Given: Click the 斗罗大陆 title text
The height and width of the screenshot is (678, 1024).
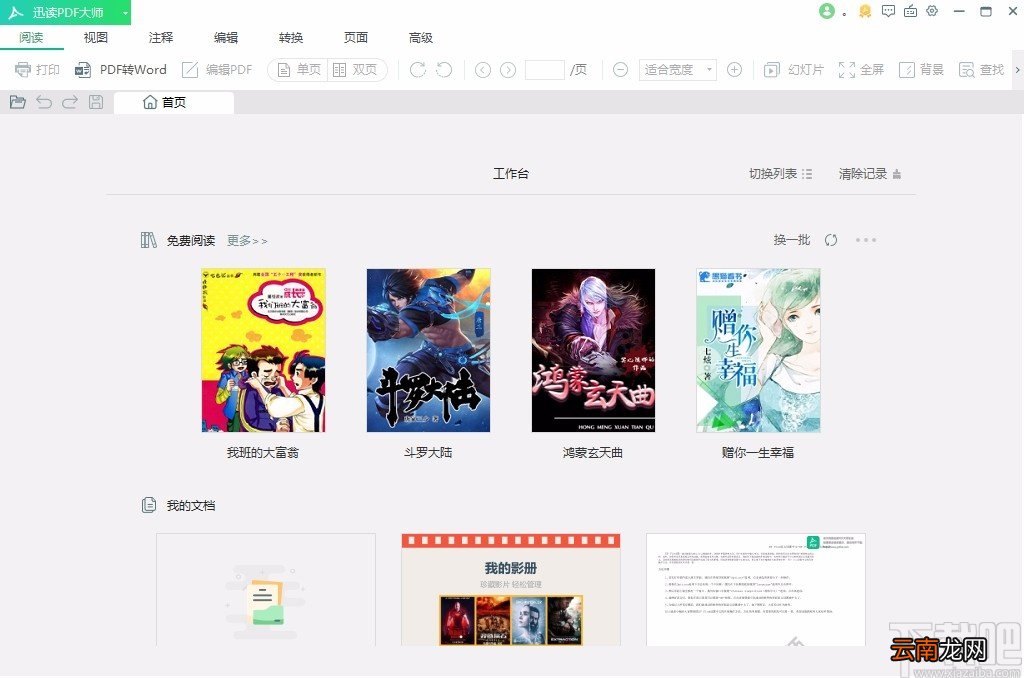Looking at the screenshot, I should pos(428,453).
